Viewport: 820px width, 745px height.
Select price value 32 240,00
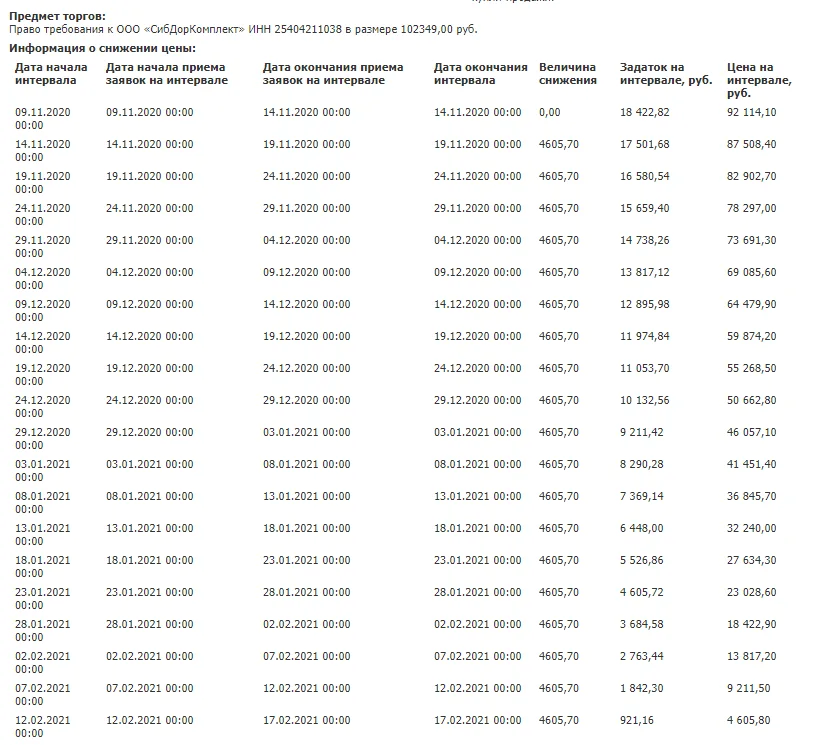(x=751, y=528)
